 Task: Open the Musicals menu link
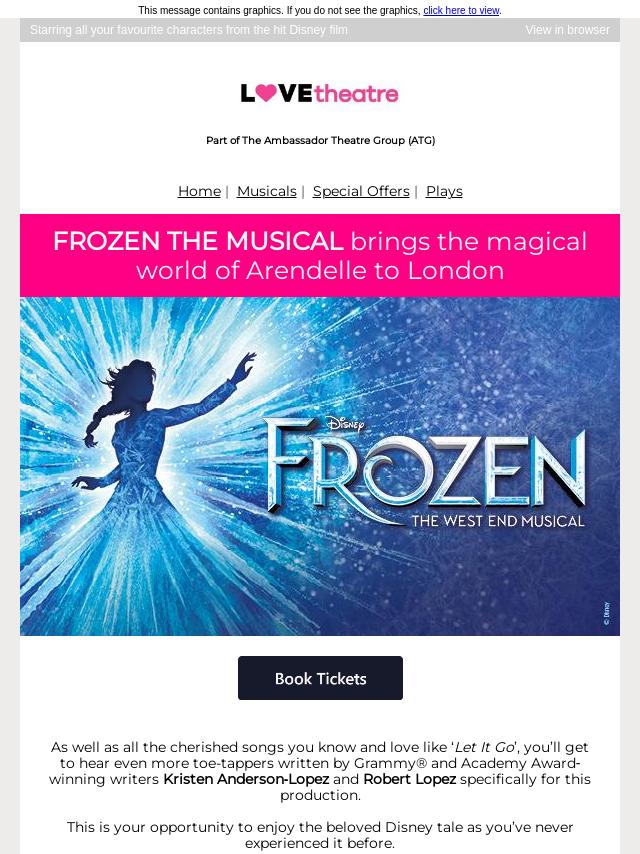point(267,191)
